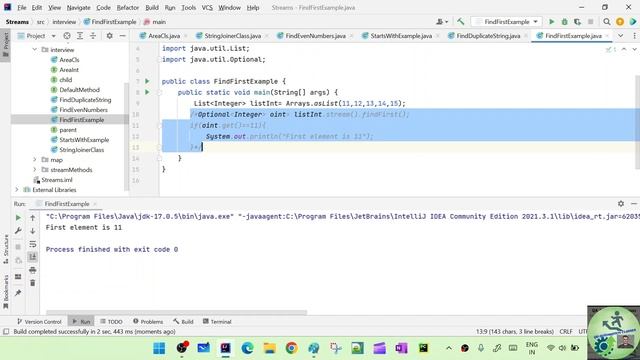The height and width of the screenshot is (360, 640).
Task: Expand all nodes in Project panel
Action: point(80,36)
